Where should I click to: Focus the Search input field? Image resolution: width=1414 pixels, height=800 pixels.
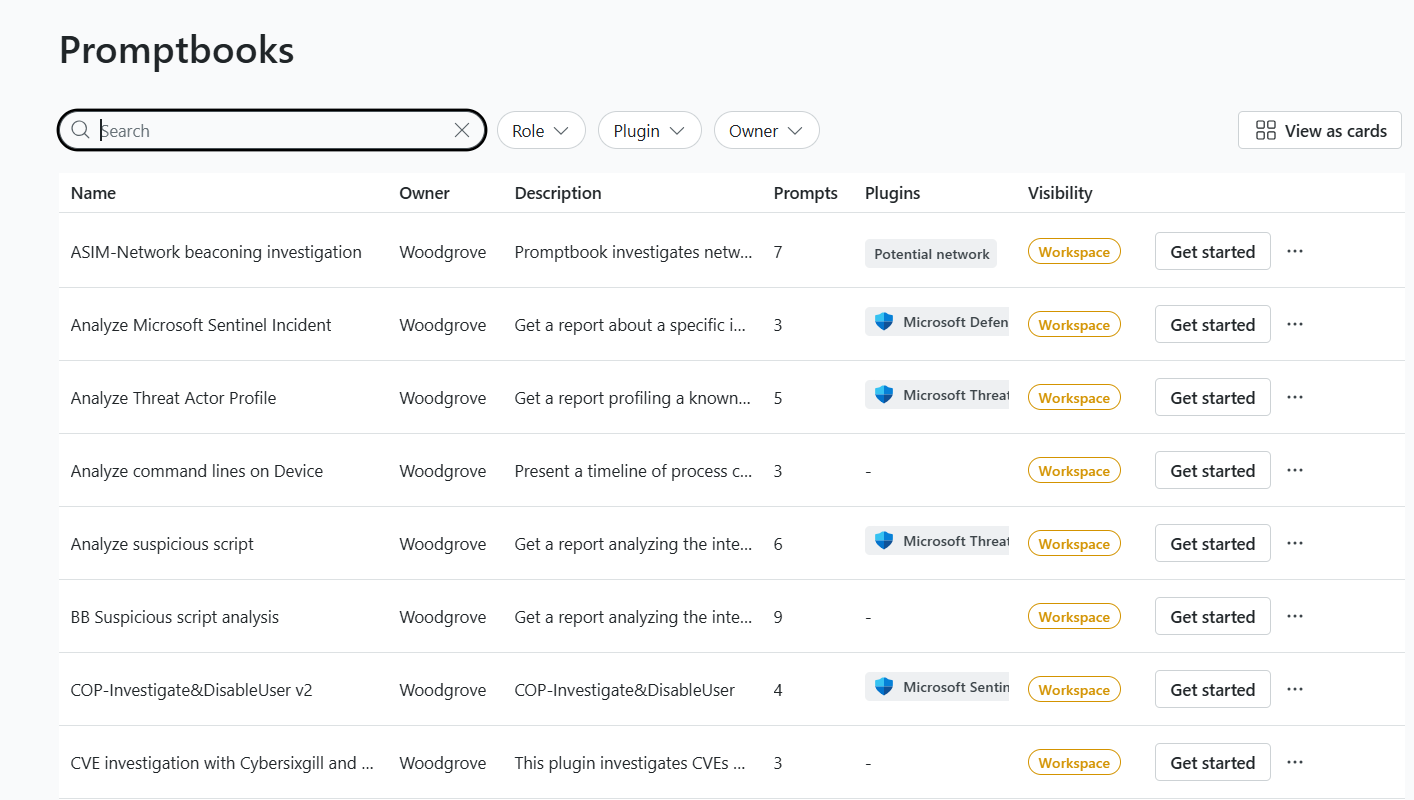point(270,130)
